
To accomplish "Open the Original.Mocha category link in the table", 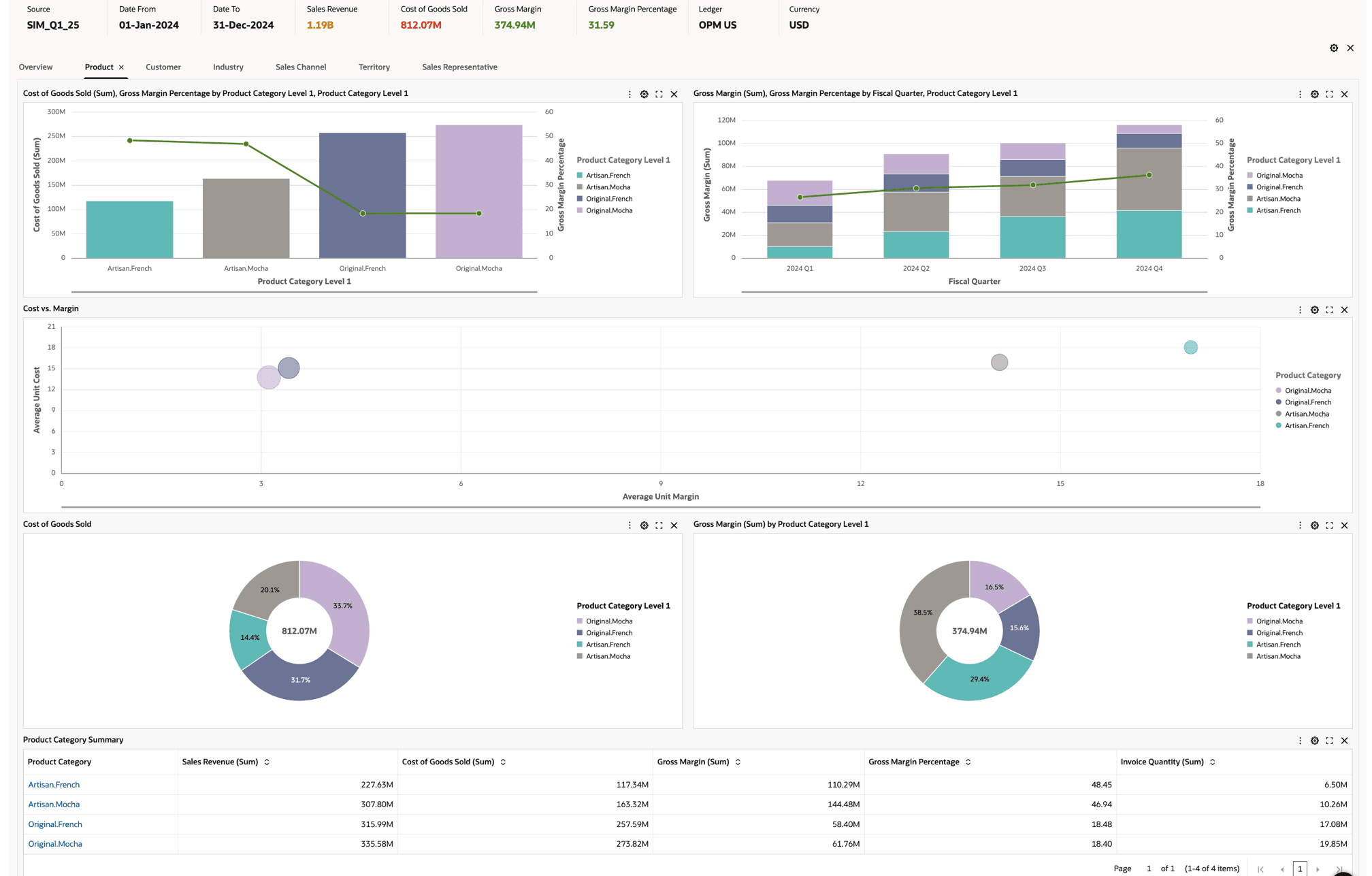I will (x=55, y=844).
